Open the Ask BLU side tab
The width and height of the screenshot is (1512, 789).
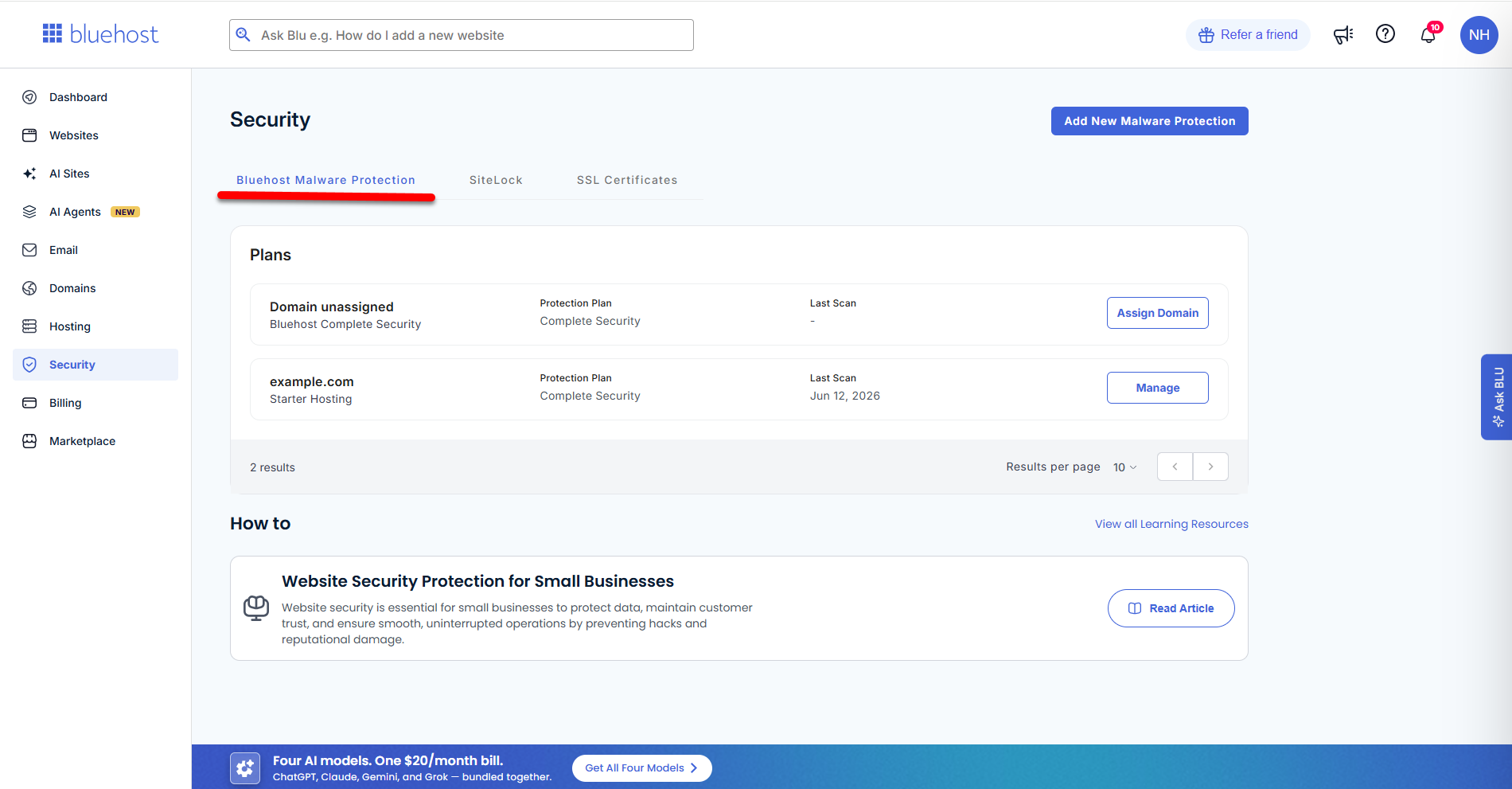1497,396
